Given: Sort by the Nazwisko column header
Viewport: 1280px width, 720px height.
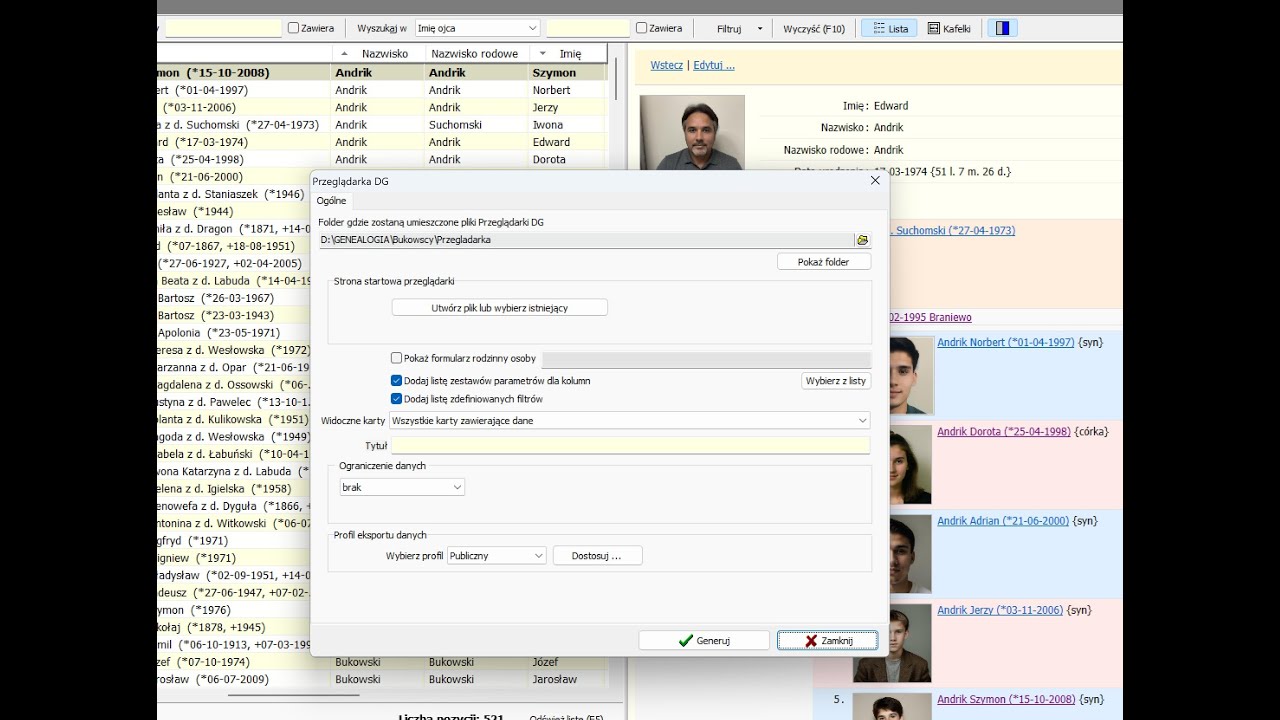Looking at the screenshot, I should coord(378,54).
